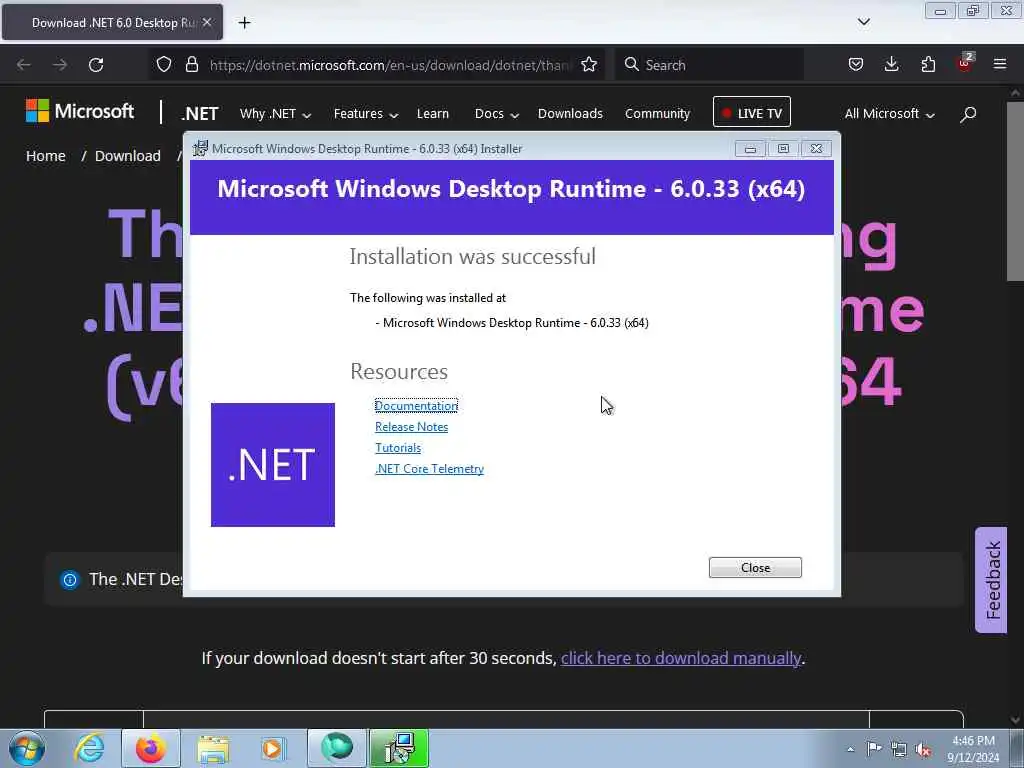Open the Action Center flag icon
Viewport: 1024px width, 768px height.
(874, 749)
